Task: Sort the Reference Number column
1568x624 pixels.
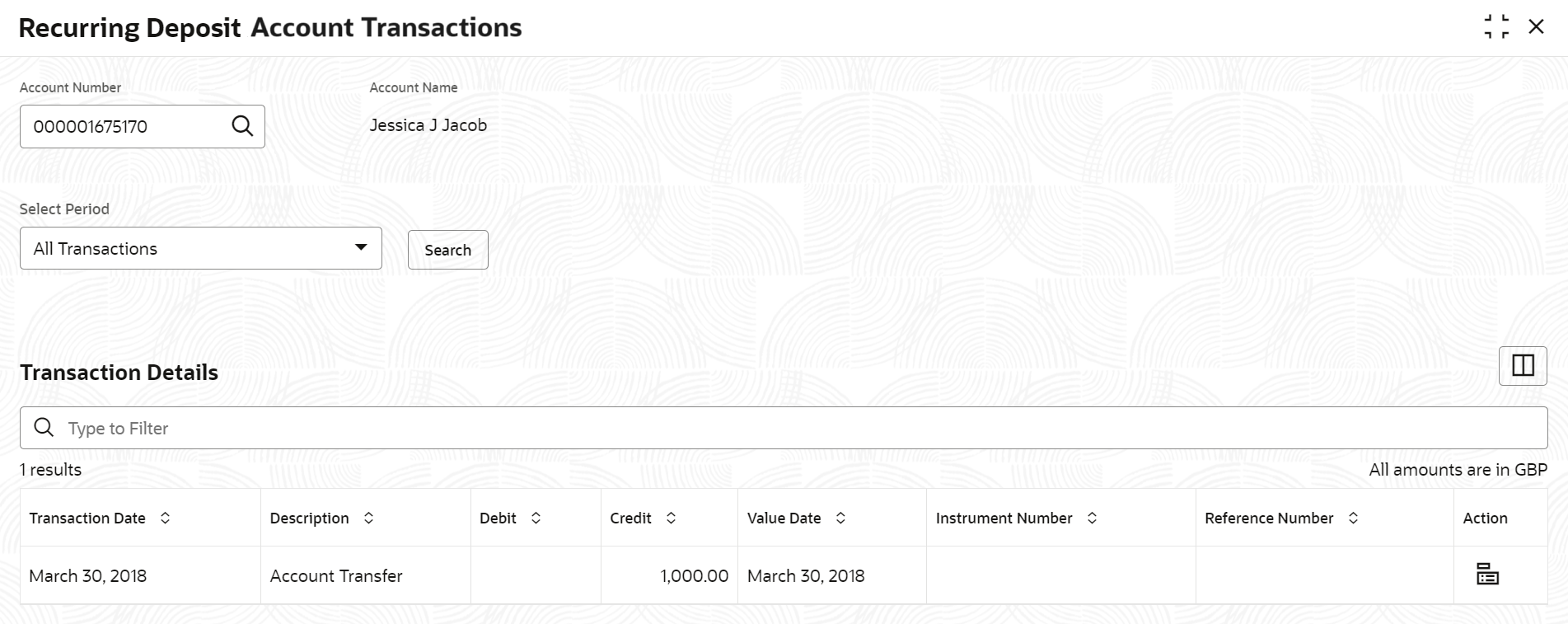Action: [x=1353, y=518]
